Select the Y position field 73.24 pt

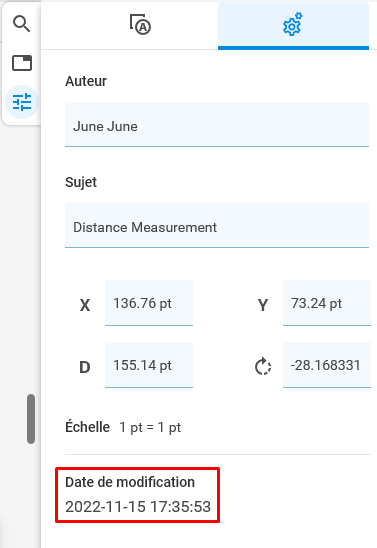(x=327, y=303)
